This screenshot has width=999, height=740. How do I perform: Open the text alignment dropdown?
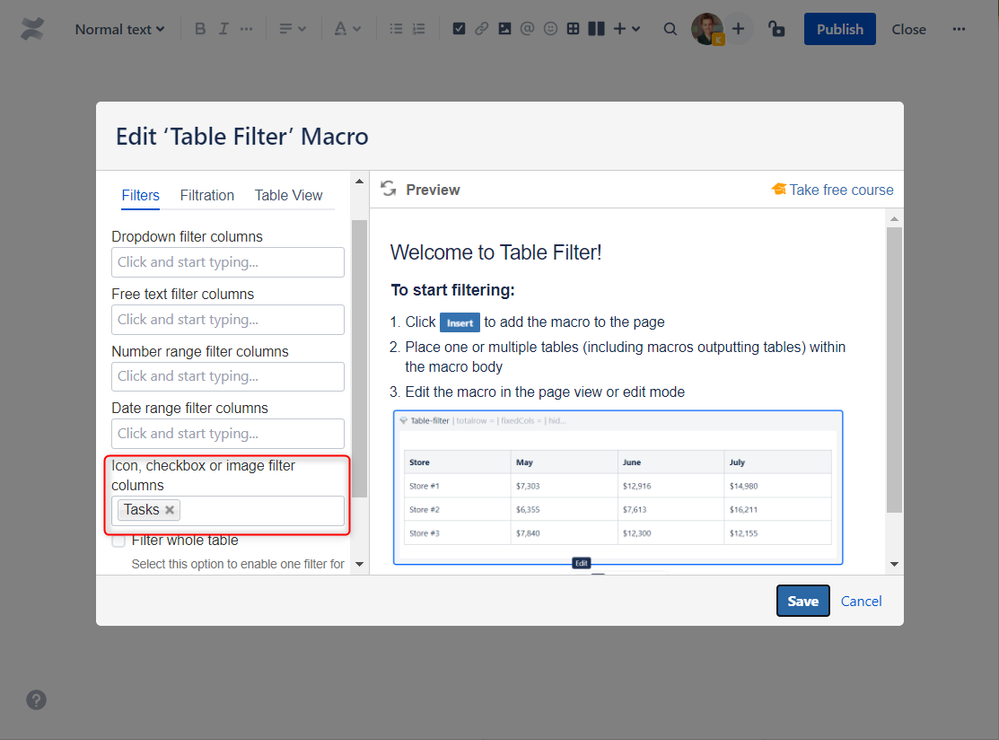pos(292,29)
